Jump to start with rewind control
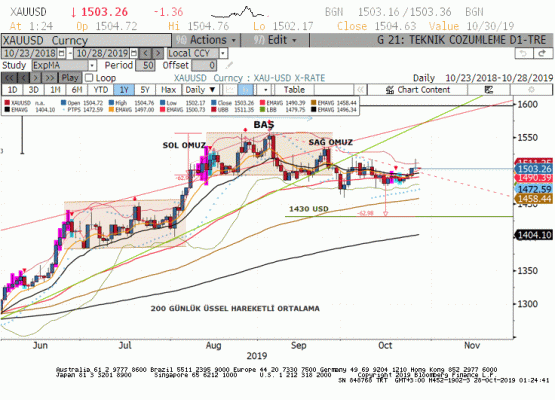Image resolution: width=555 pixels, height=400 pixels. point(9,78)
